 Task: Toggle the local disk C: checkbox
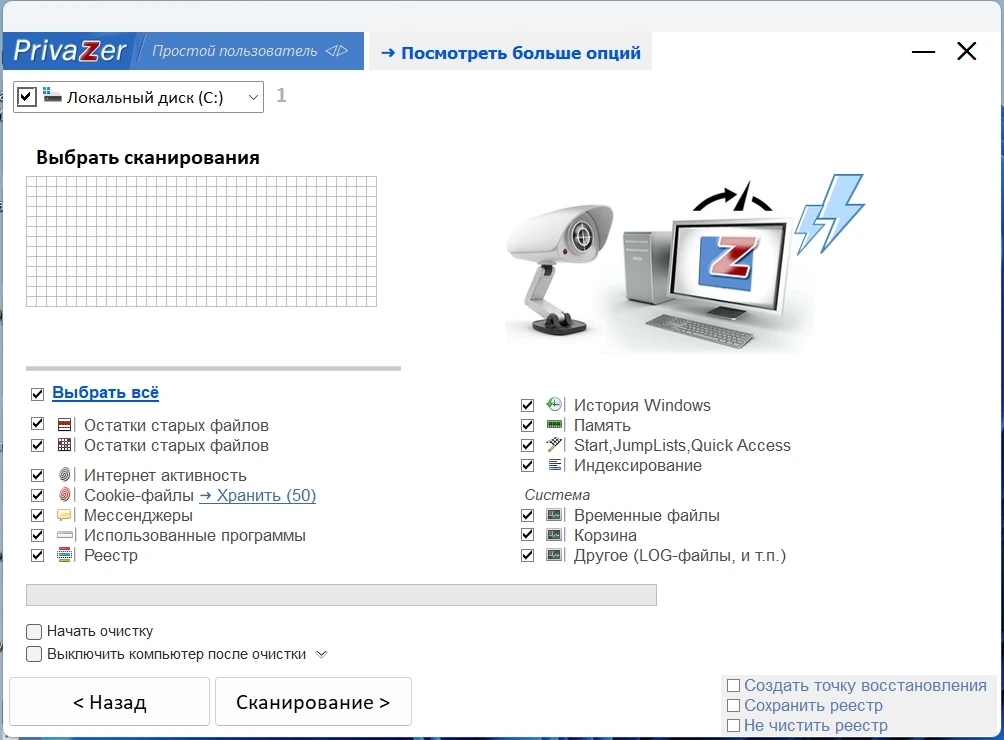[26, 97]
